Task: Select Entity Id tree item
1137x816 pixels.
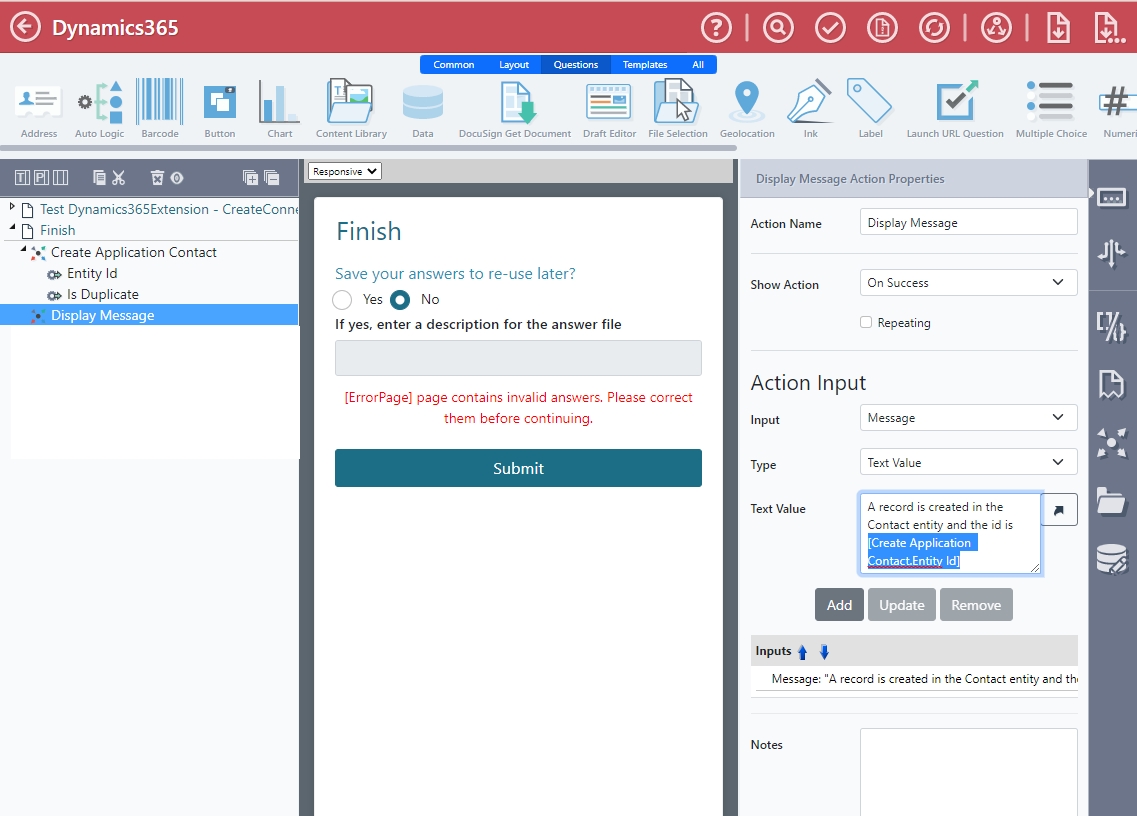Action: point(92,273)
